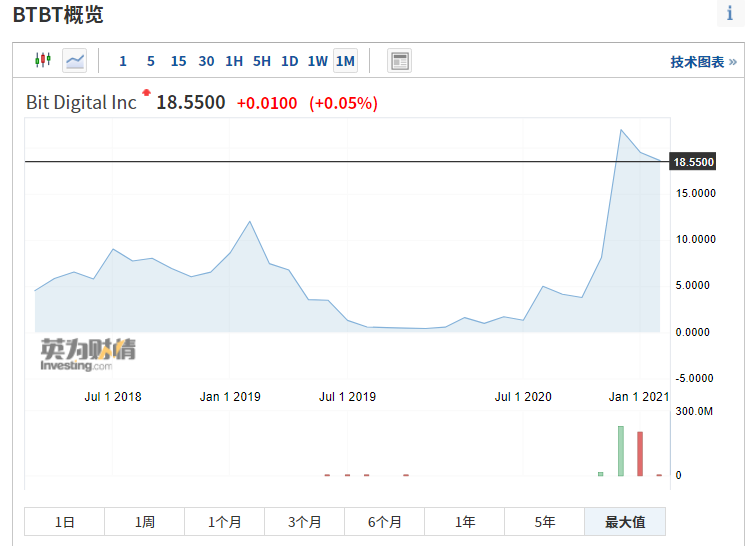The height and width of the screenshot is (546, 753).
Task: Set chart interval to 5 minutes
Action: (150, 61)
